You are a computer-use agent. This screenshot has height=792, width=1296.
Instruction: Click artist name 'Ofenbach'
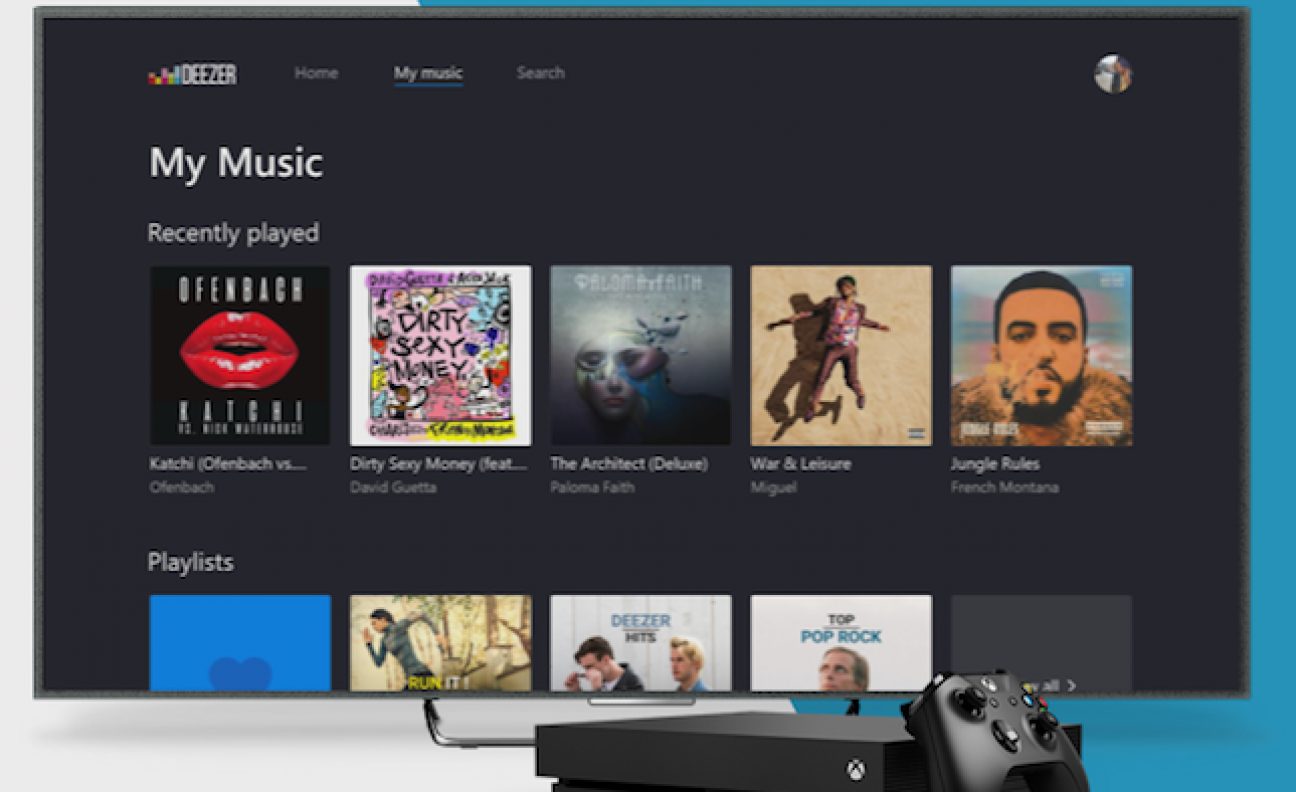181,488
